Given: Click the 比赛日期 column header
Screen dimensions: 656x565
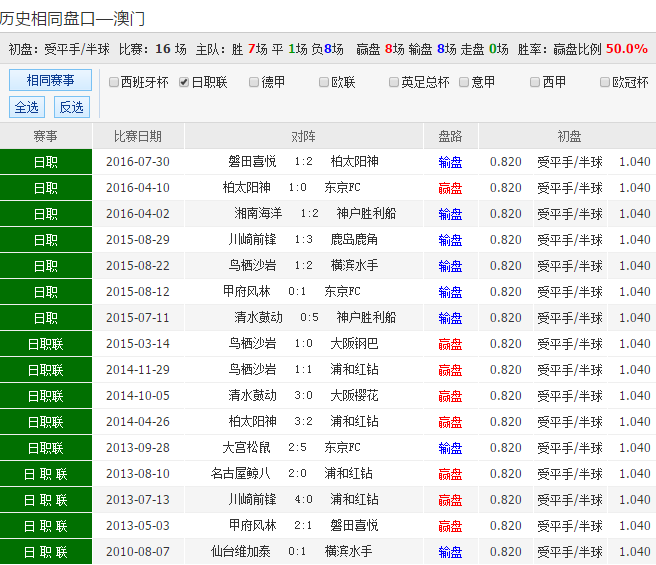Looking at the screenshot, I should click(138, 136).
